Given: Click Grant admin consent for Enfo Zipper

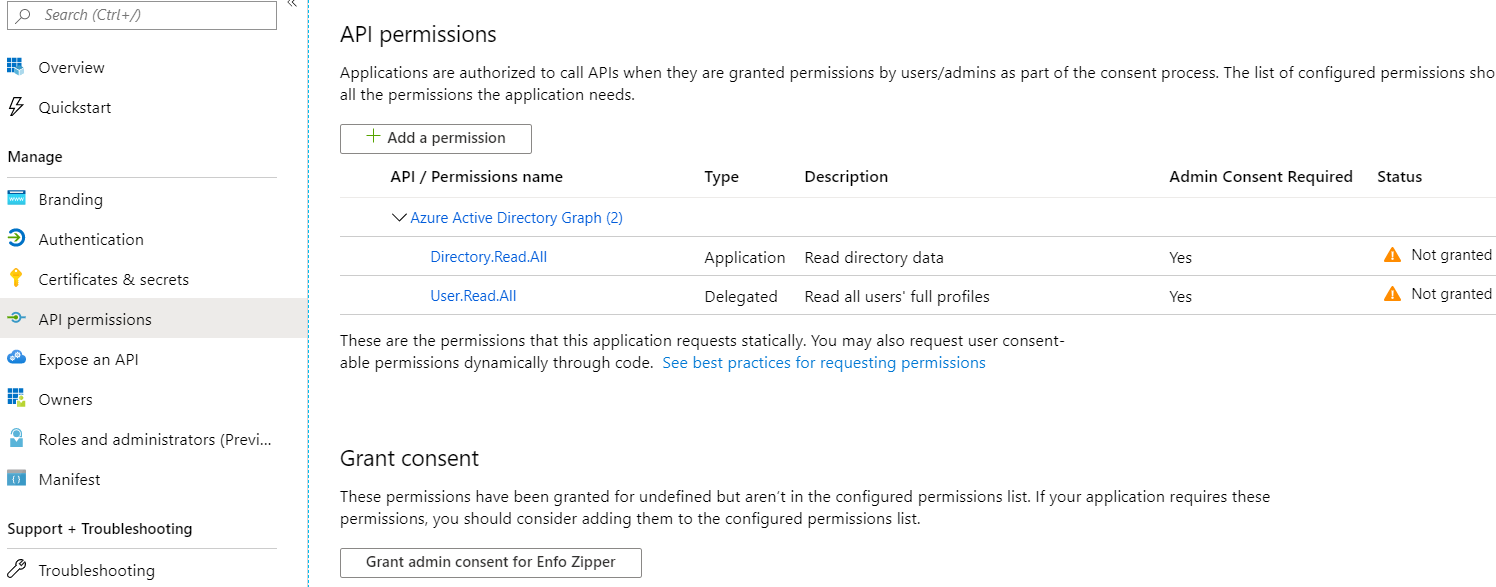Looking at the screenshot, I should tap(490, 562).
